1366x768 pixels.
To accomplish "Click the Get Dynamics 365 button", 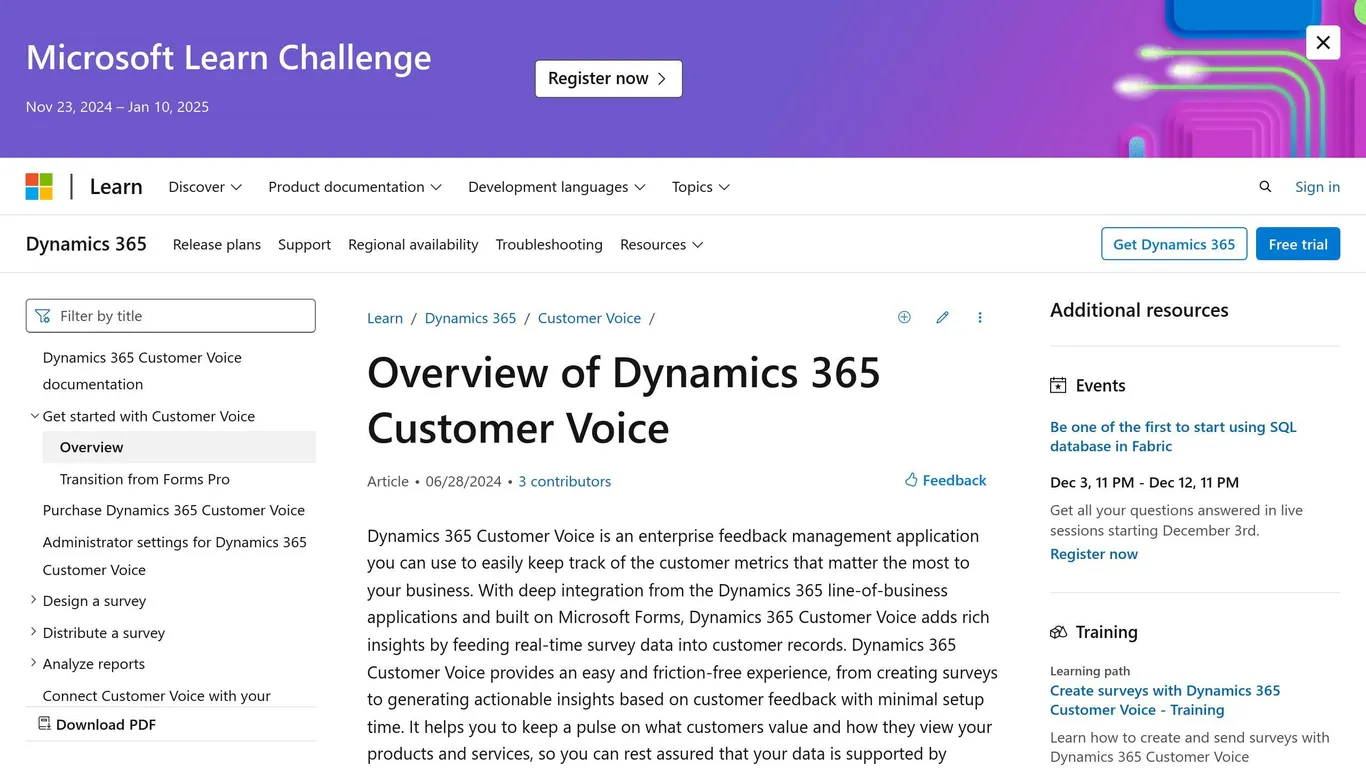I will [x=1174, y=244].
